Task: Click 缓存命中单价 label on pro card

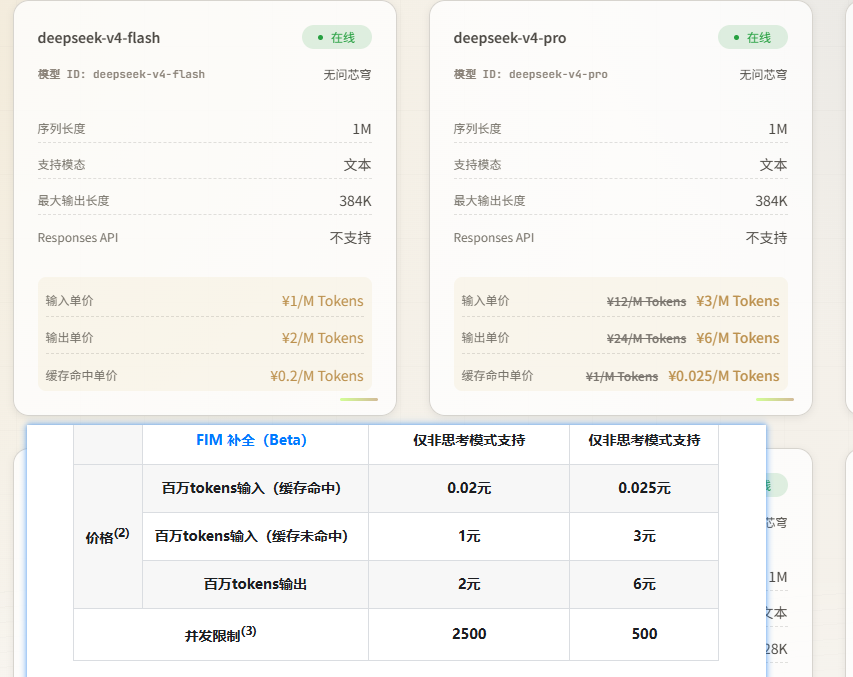Action: coord(497,376)
